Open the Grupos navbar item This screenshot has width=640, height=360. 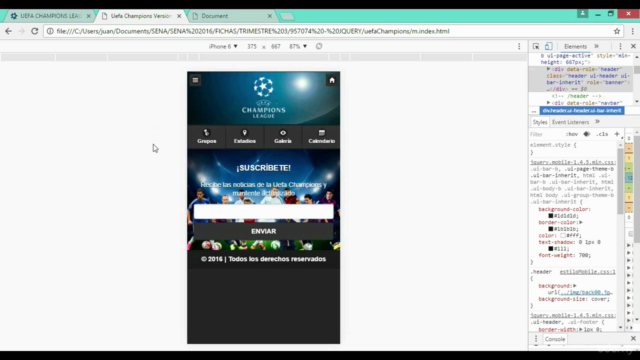(x=207, y=136)
